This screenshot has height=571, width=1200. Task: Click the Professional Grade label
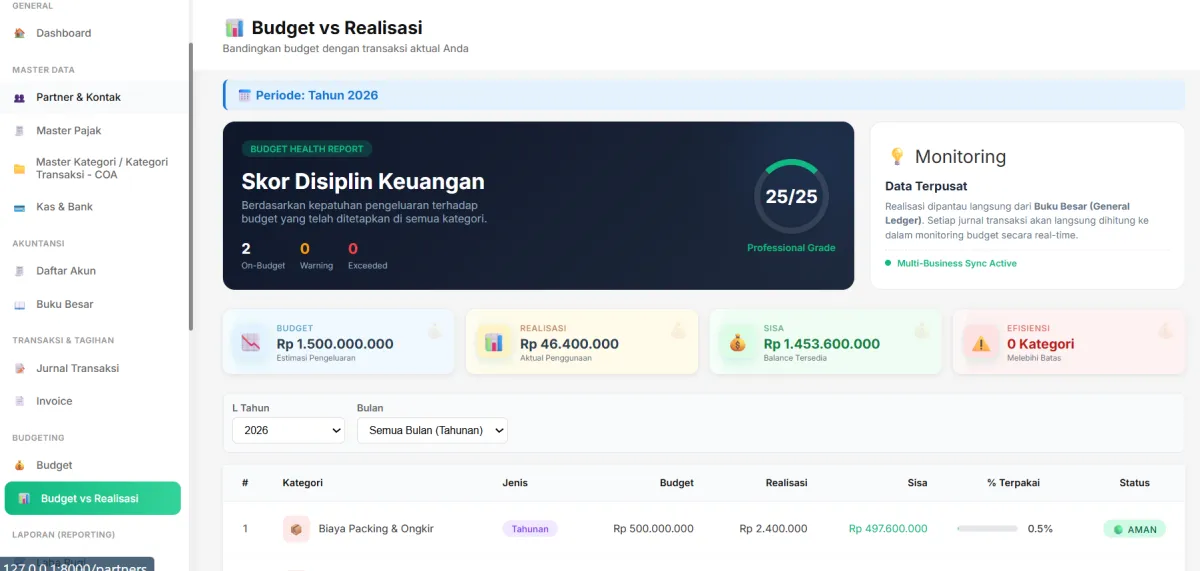[791, 248]
